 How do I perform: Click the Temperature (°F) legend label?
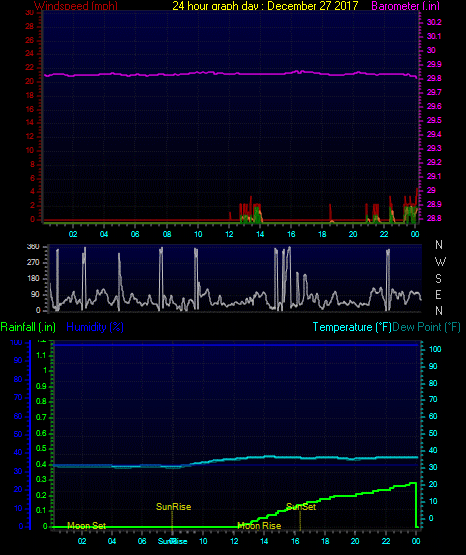[x=352, y=327]
